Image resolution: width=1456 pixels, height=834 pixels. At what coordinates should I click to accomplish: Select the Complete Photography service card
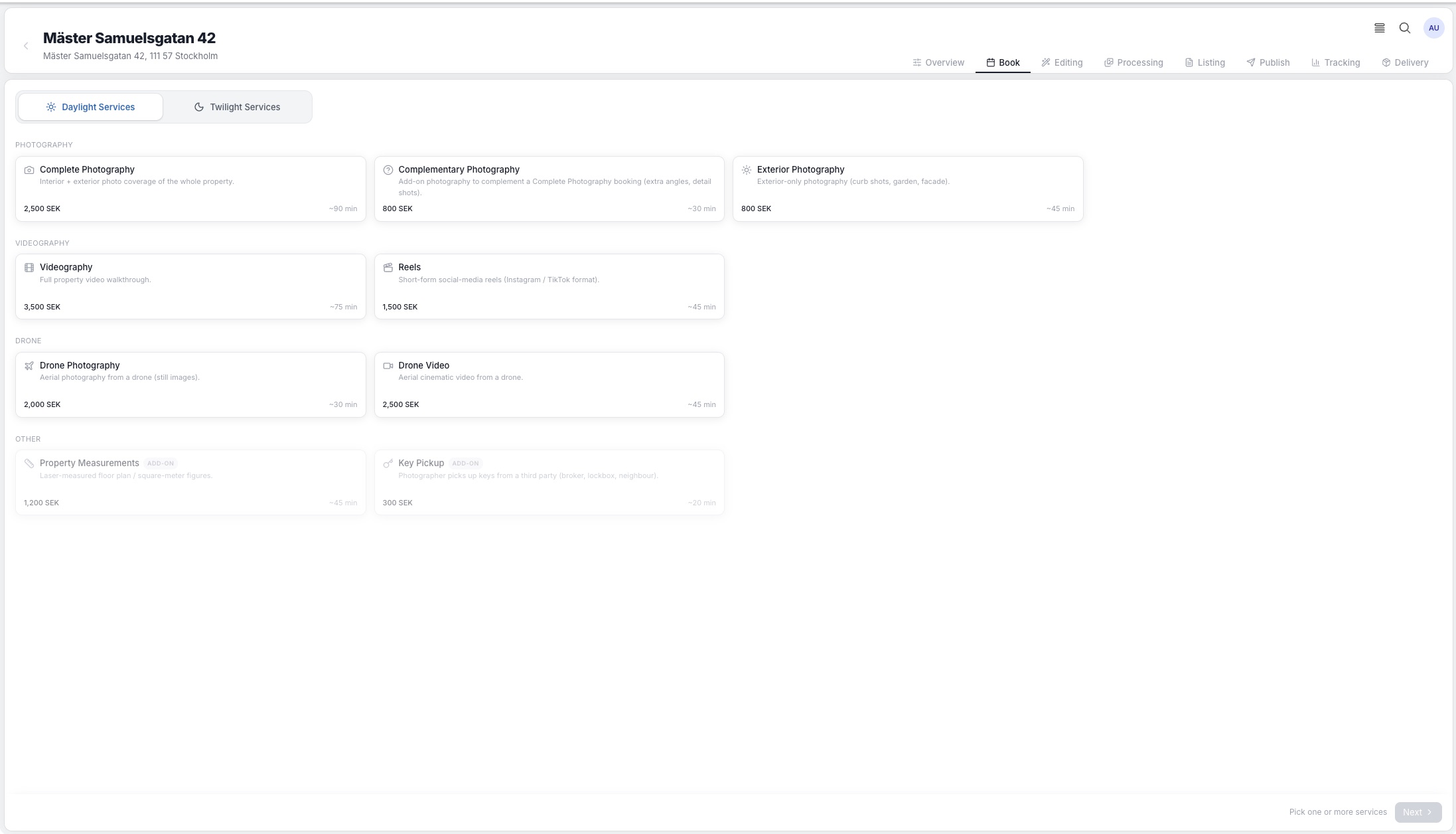190,189
